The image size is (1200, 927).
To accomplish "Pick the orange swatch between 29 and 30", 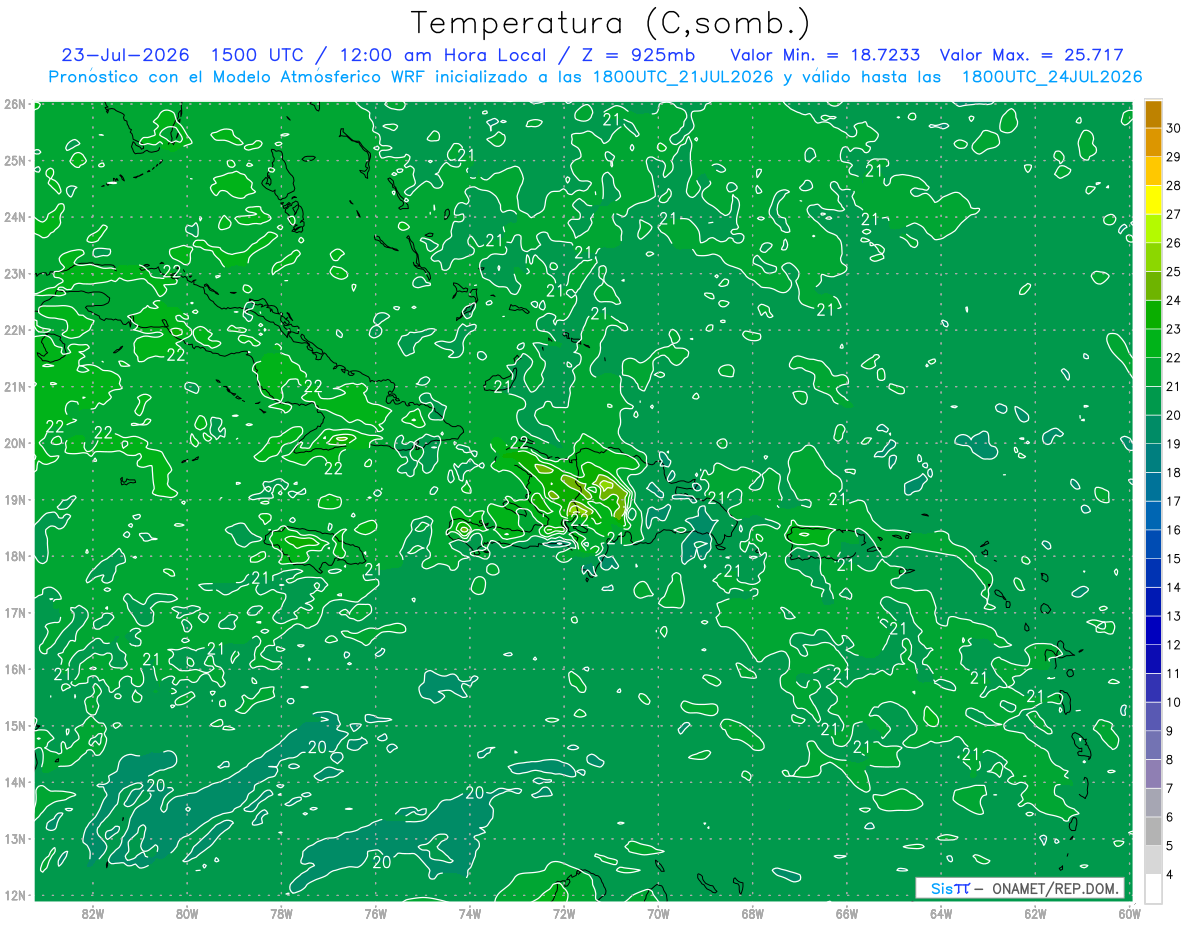I will 1153,143.
